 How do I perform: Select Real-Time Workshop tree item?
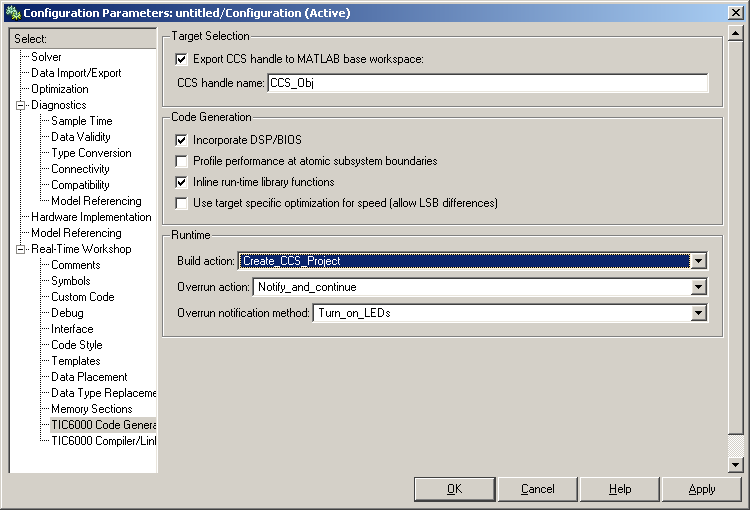[x=81, y=249]
